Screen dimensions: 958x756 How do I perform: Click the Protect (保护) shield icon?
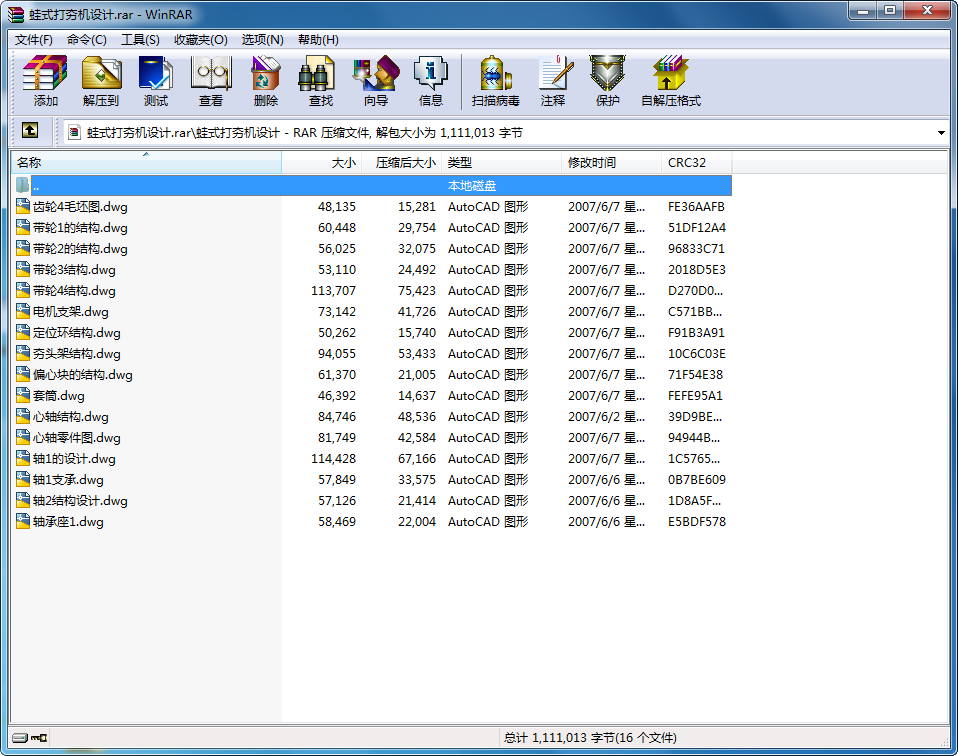click(x=607, y=81)
